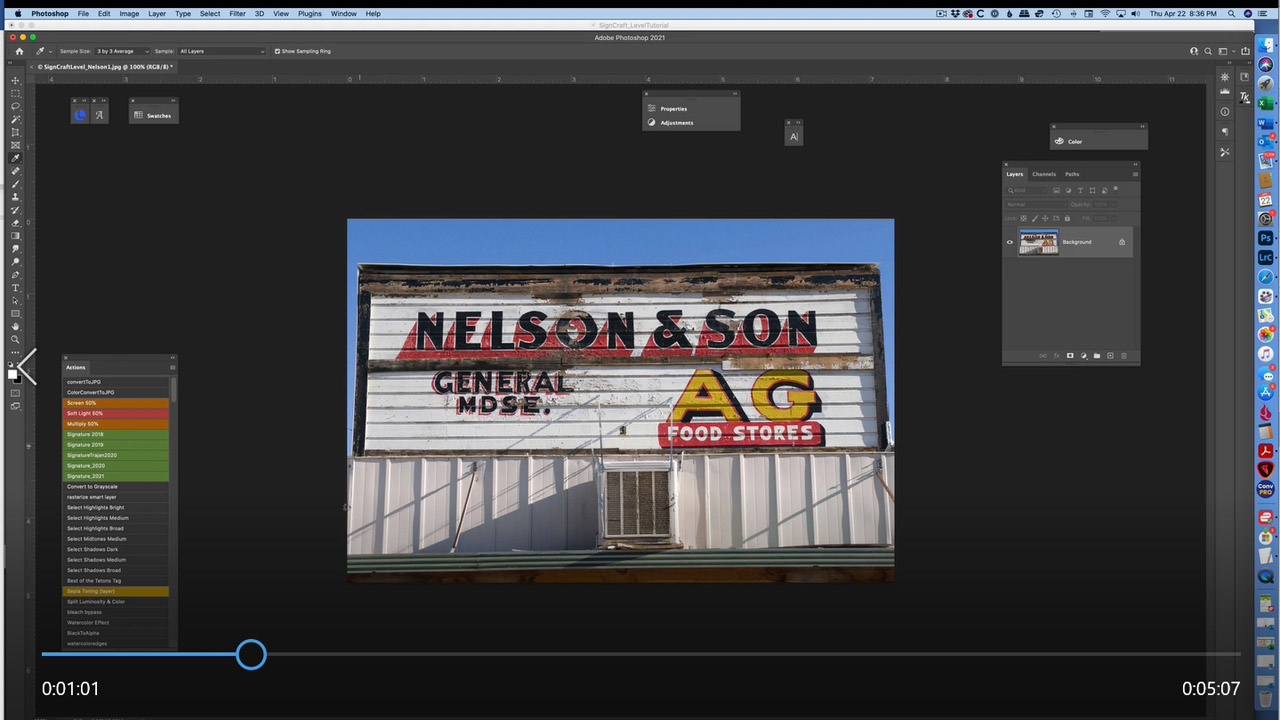The image size is (1280, 720).
Task: Collapse the Layers panel with double arrows
Action: pos(1135,164)
